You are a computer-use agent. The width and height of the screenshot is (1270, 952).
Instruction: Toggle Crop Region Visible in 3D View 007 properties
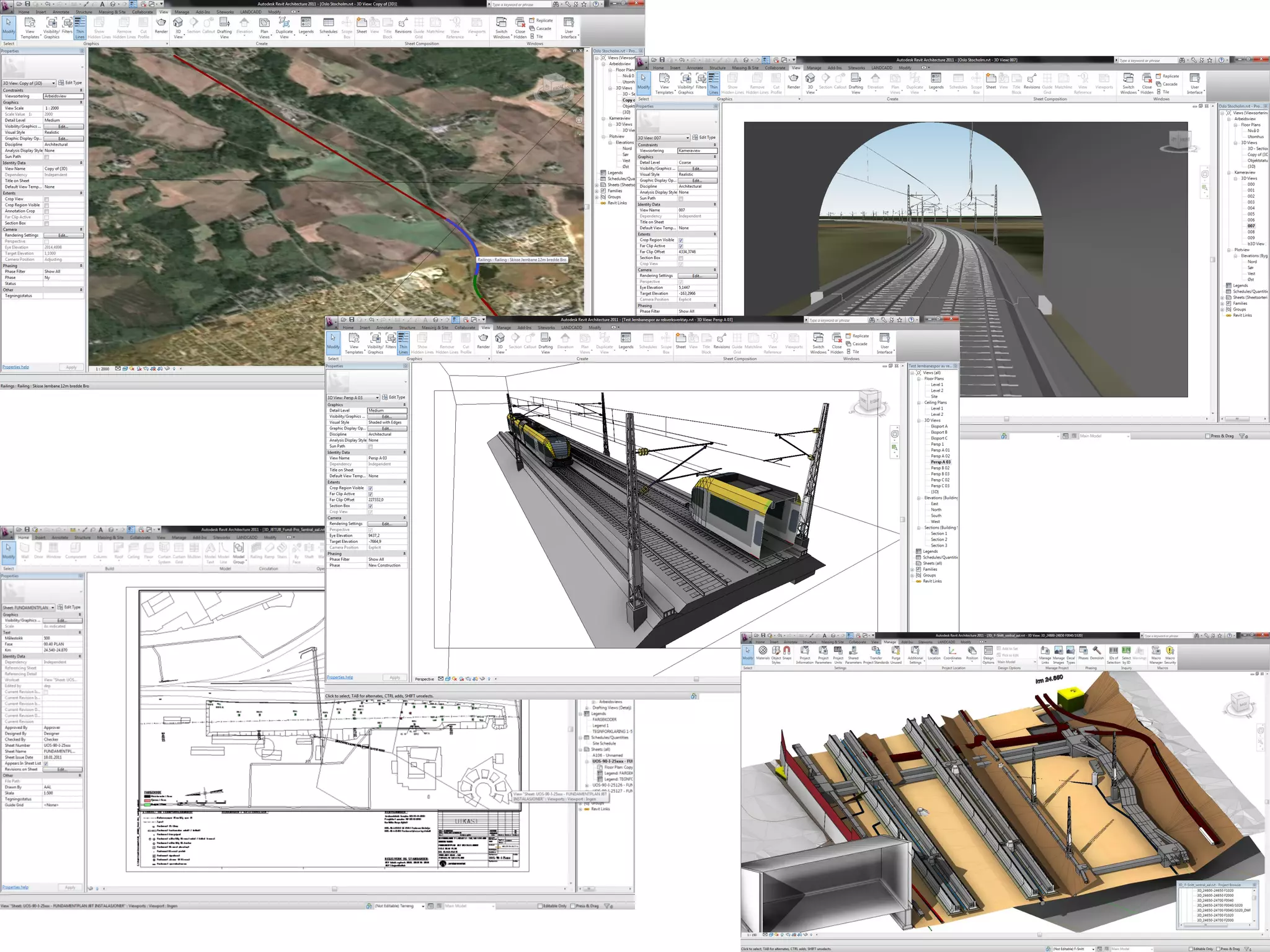coord(681,240)
